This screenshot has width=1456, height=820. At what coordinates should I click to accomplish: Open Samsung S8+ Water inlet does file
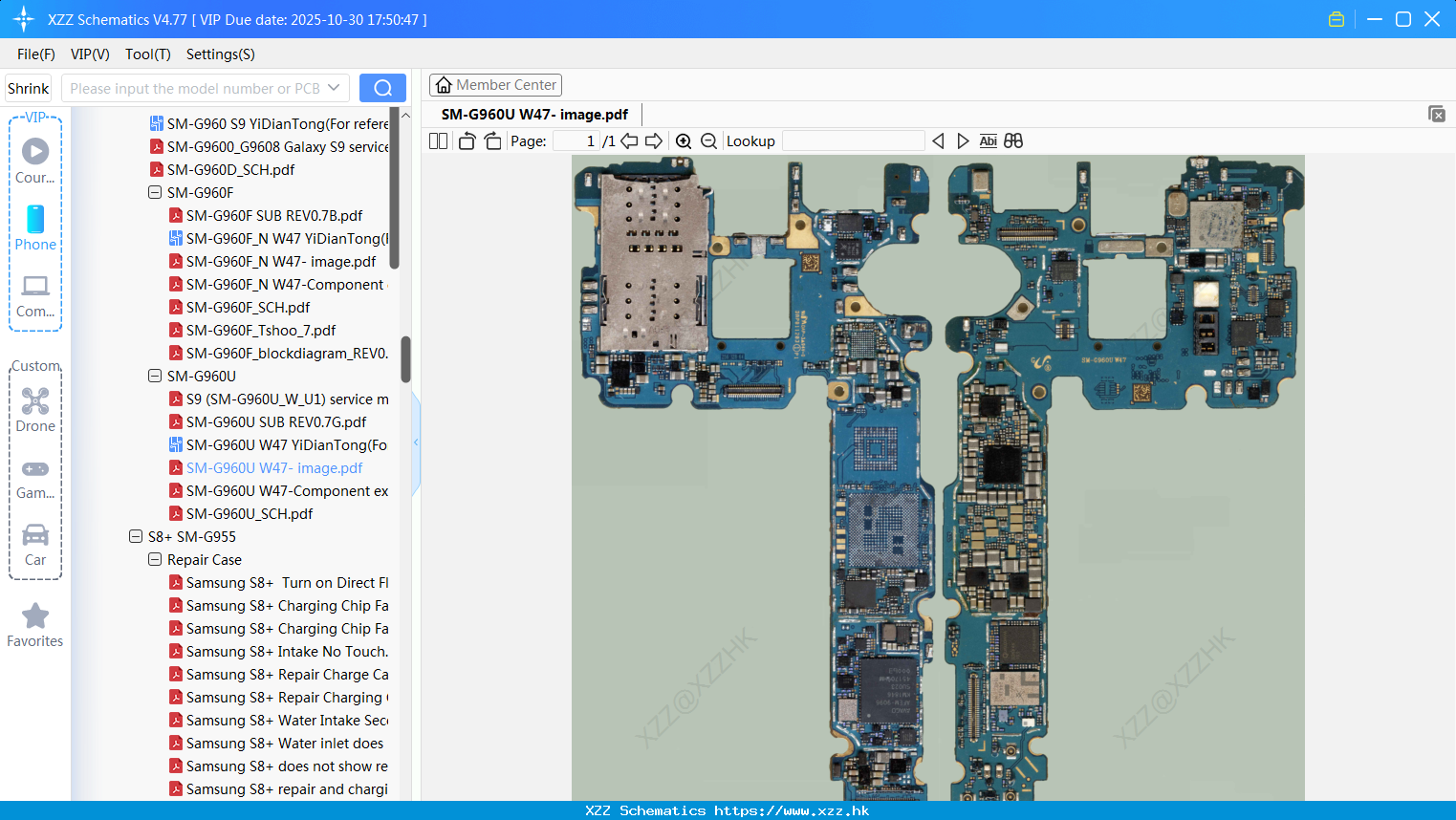point(285,743)
